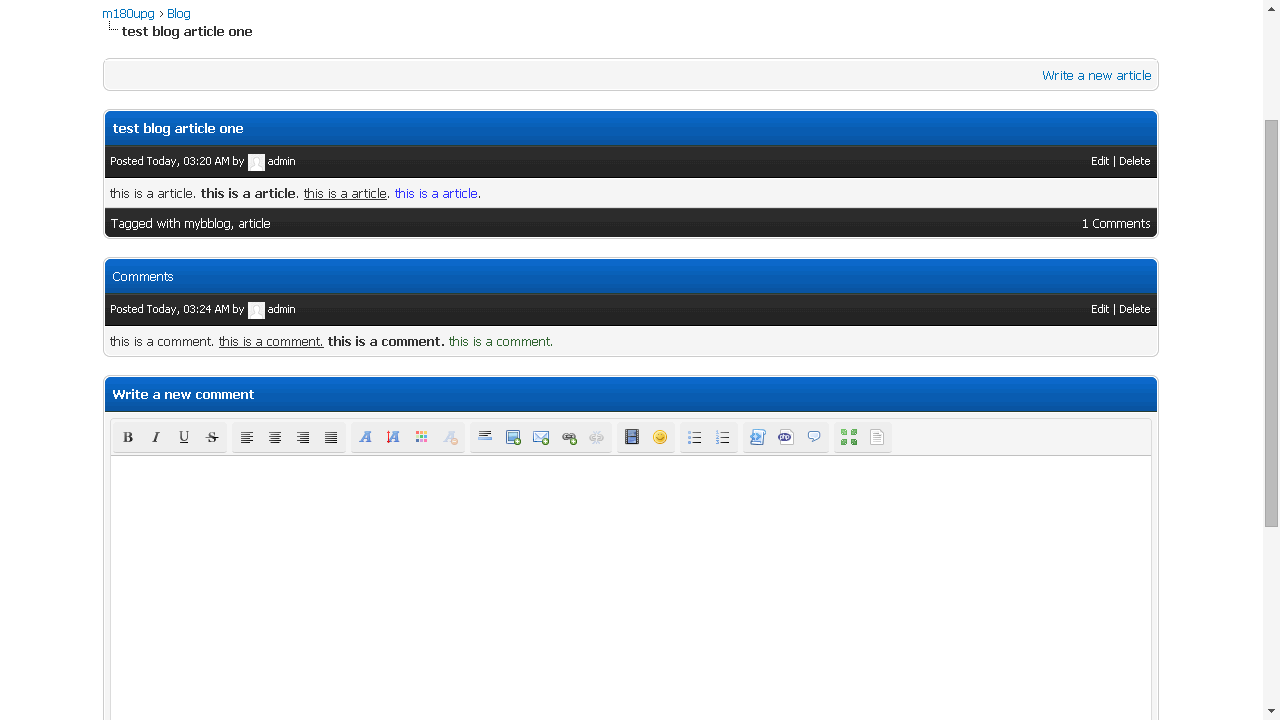Viewport: 1280px width, 720px height.
Task: Click admin avatar beside the comment author
Action: point(256,310)
